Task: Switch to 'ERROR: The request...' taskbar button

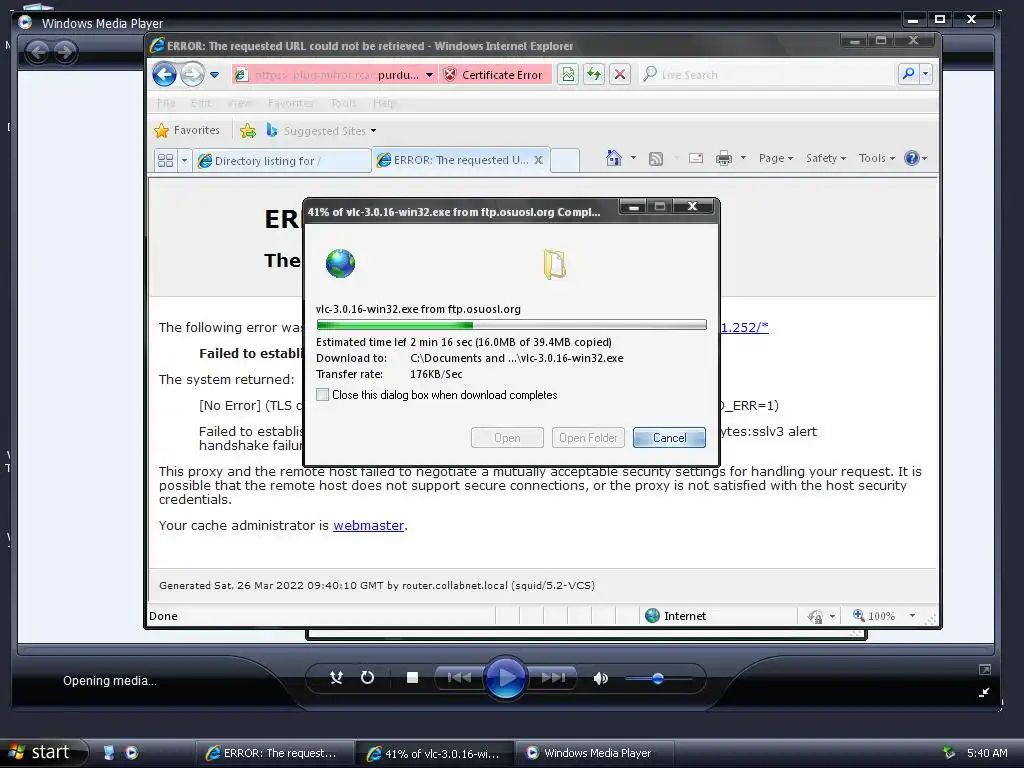Action: click(x=274, y=753)
